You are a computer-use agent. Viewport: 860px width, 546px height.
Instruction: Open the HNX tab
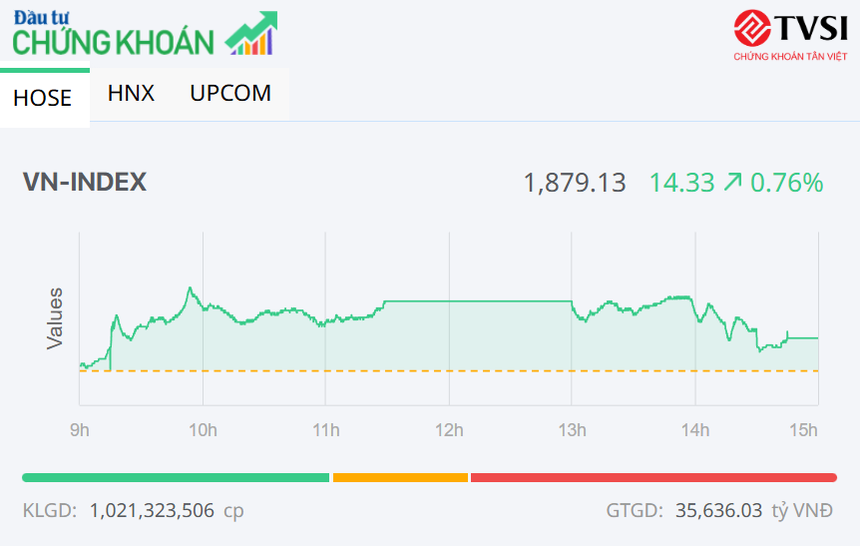(131, 94)
